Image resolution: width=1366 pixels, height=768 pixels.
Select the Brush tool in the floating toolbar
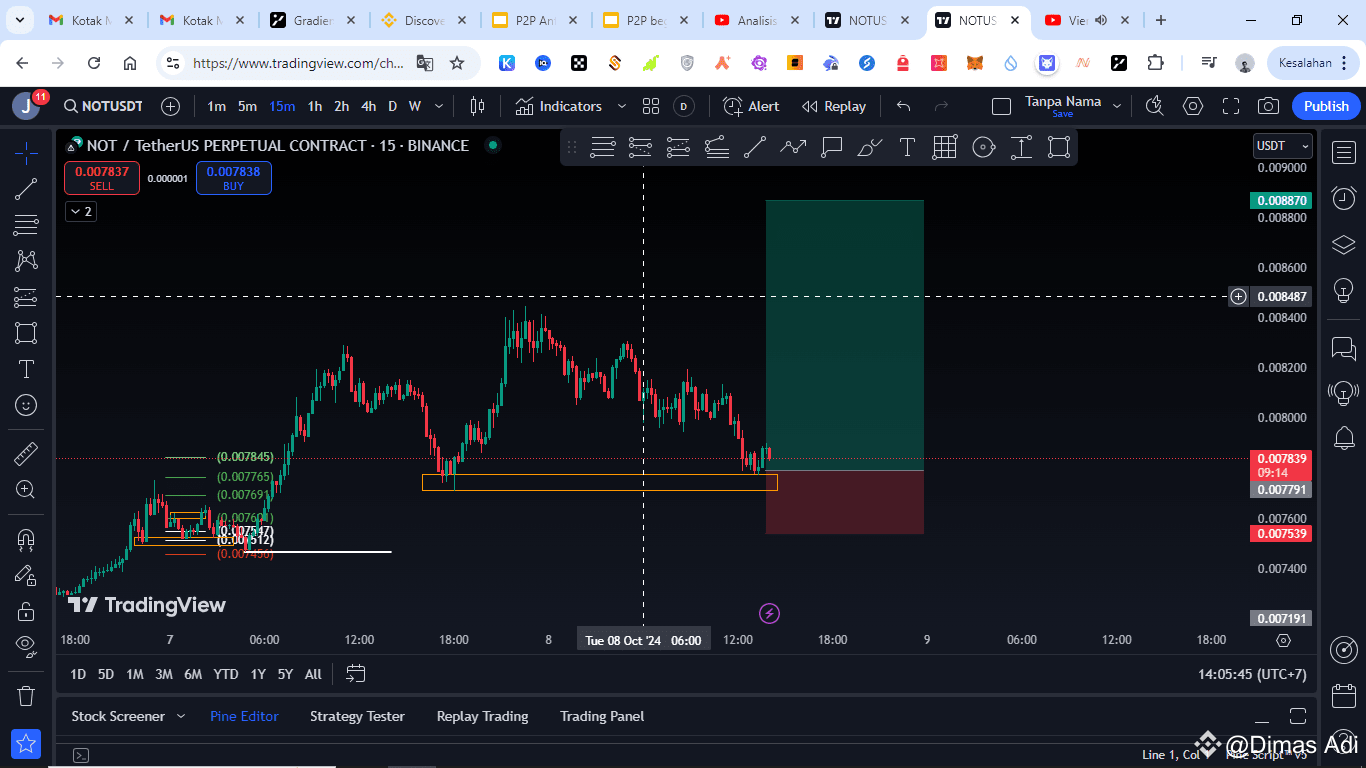coord(869,147)
